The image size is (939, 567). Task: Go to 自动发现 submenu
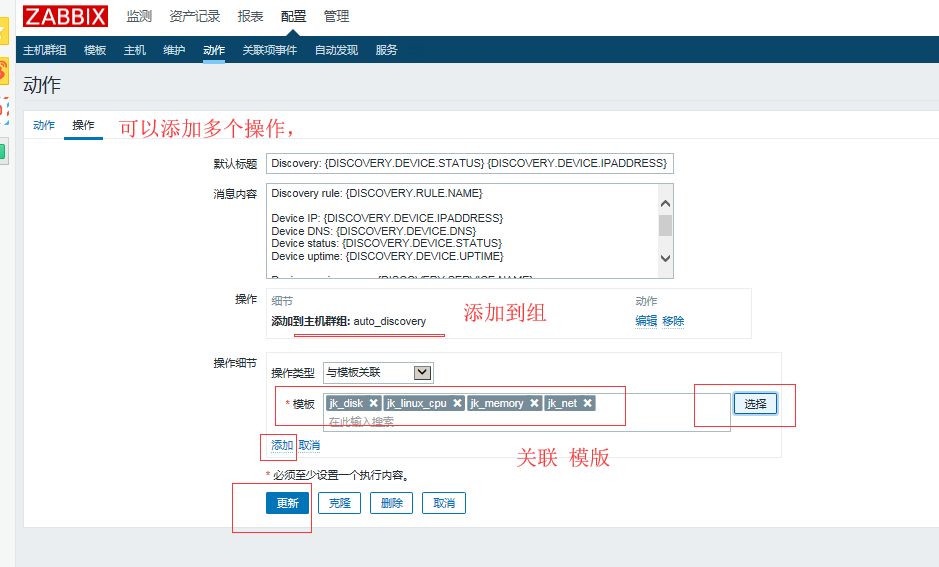[337, 50]
